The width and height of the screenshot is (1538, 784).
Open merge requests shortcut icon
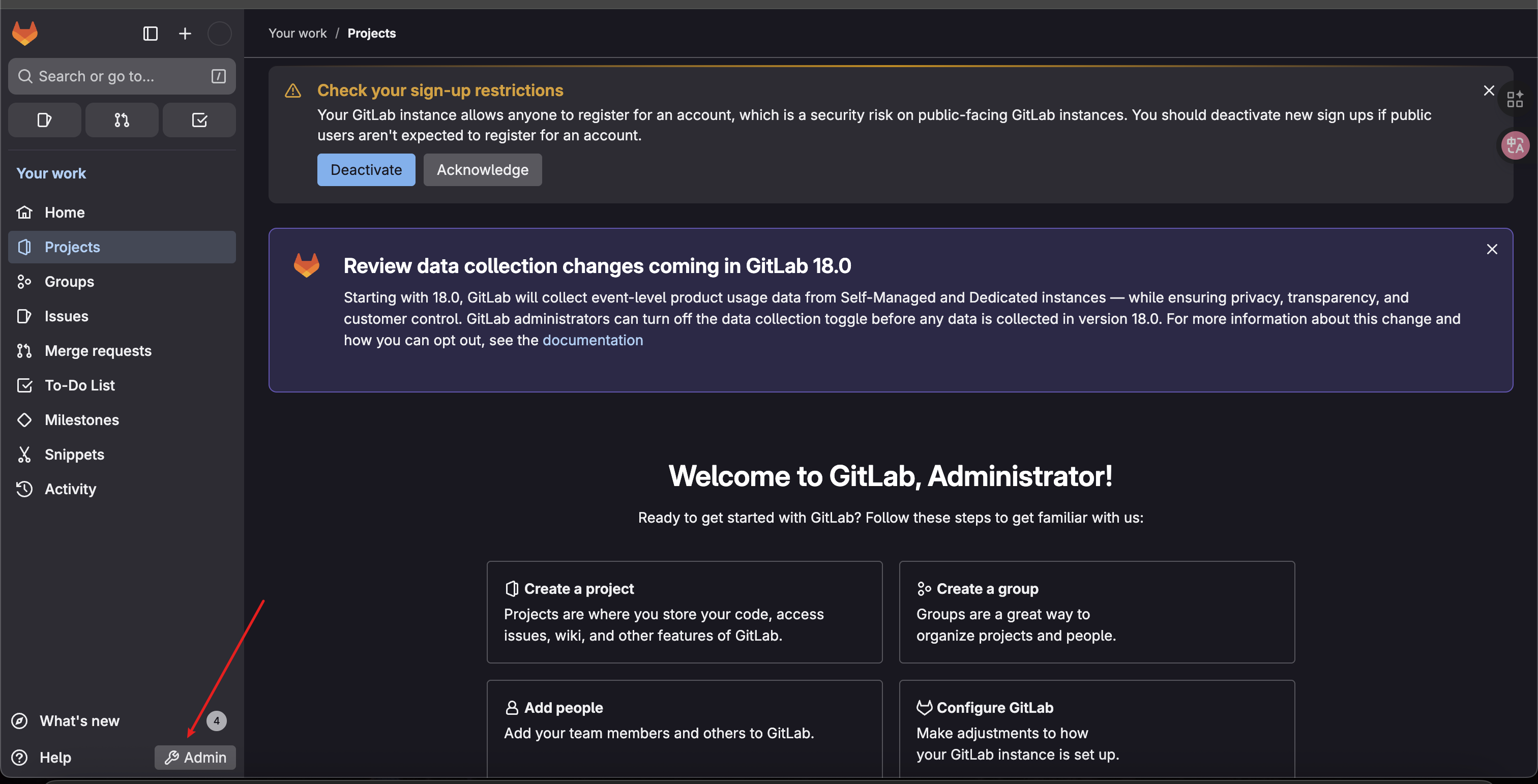(122, 120)
